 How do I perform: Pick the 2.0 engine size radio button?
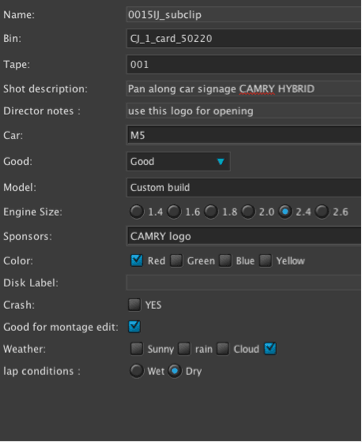tap(248, 212)
